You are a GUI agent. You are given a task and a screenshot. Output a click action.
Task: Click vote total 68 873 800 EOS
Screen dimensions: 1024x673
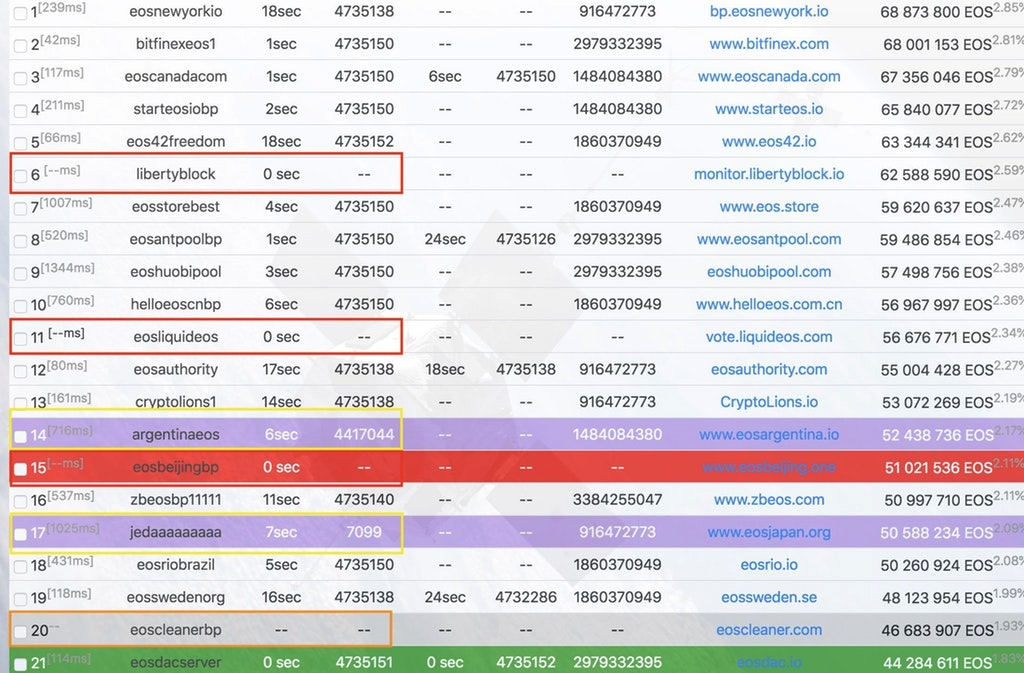coord(936,12)
